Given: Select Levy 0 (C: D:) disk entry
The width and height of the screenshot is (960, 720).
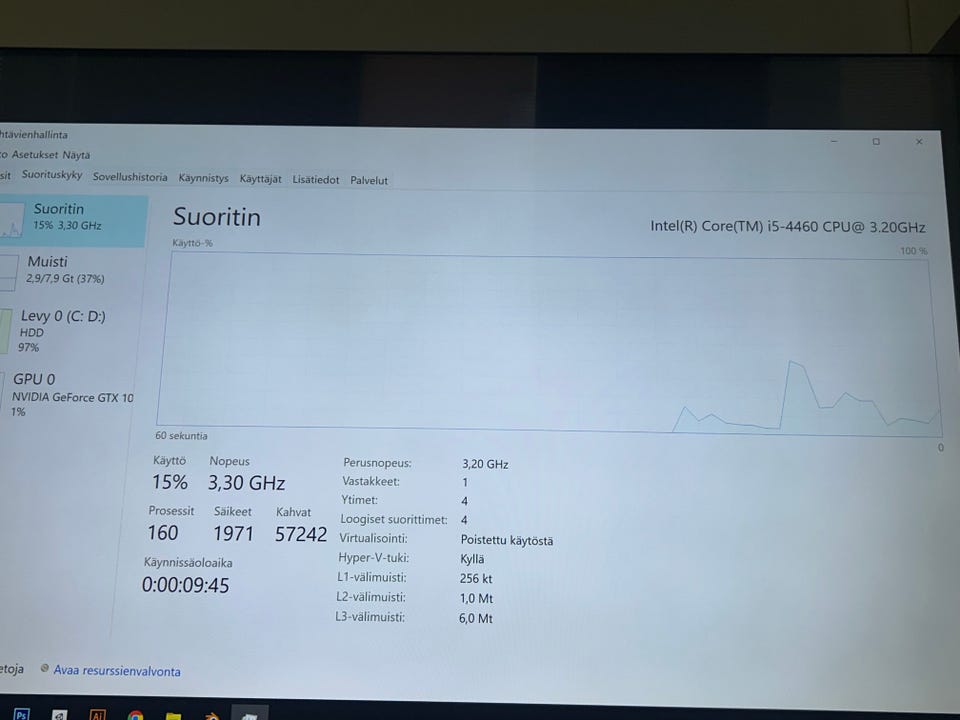Looking at the screenshot, I should pos(70,331).
